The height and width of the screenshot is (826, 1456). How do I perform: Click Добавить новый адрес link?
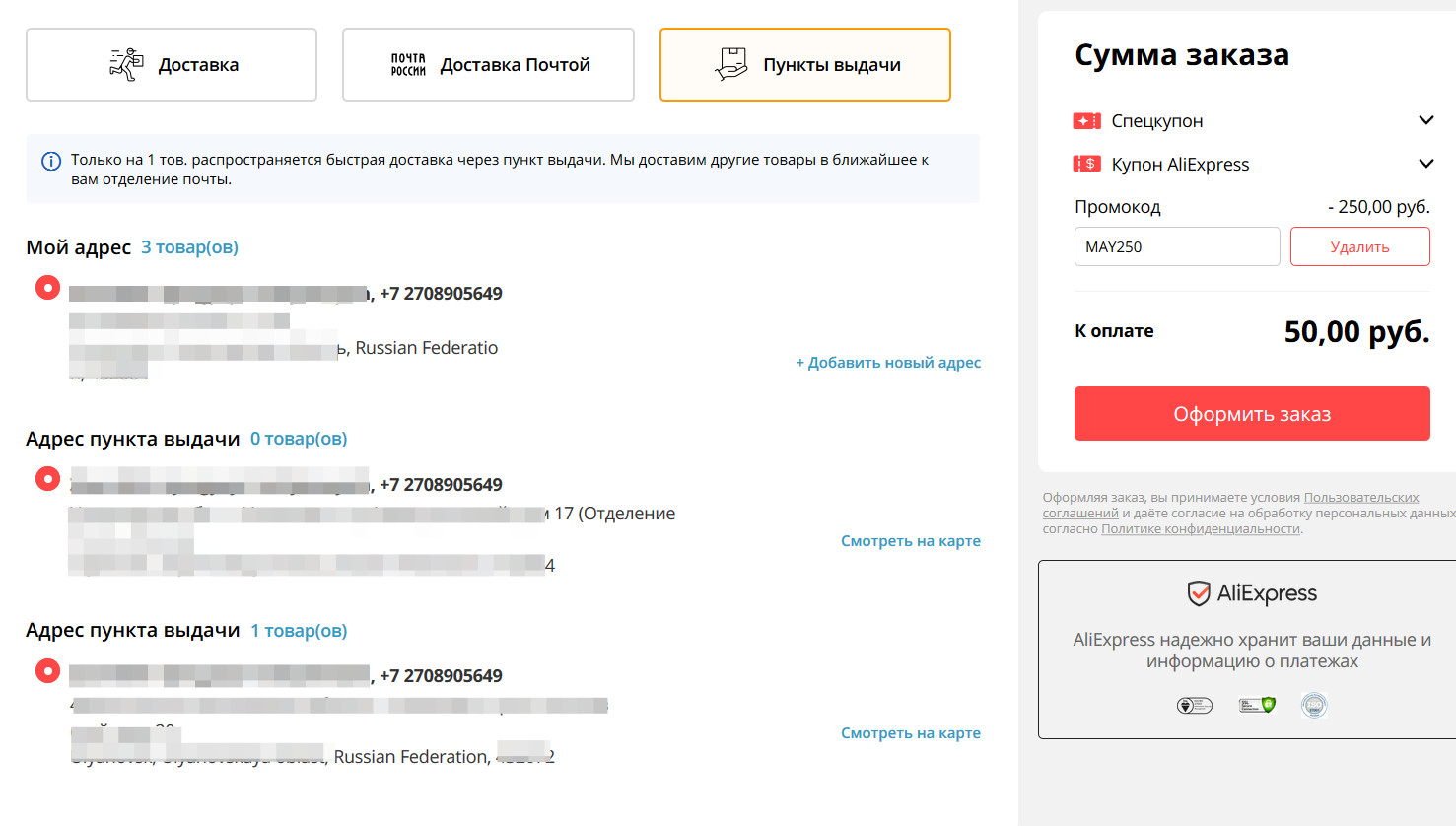click(888, 363)
